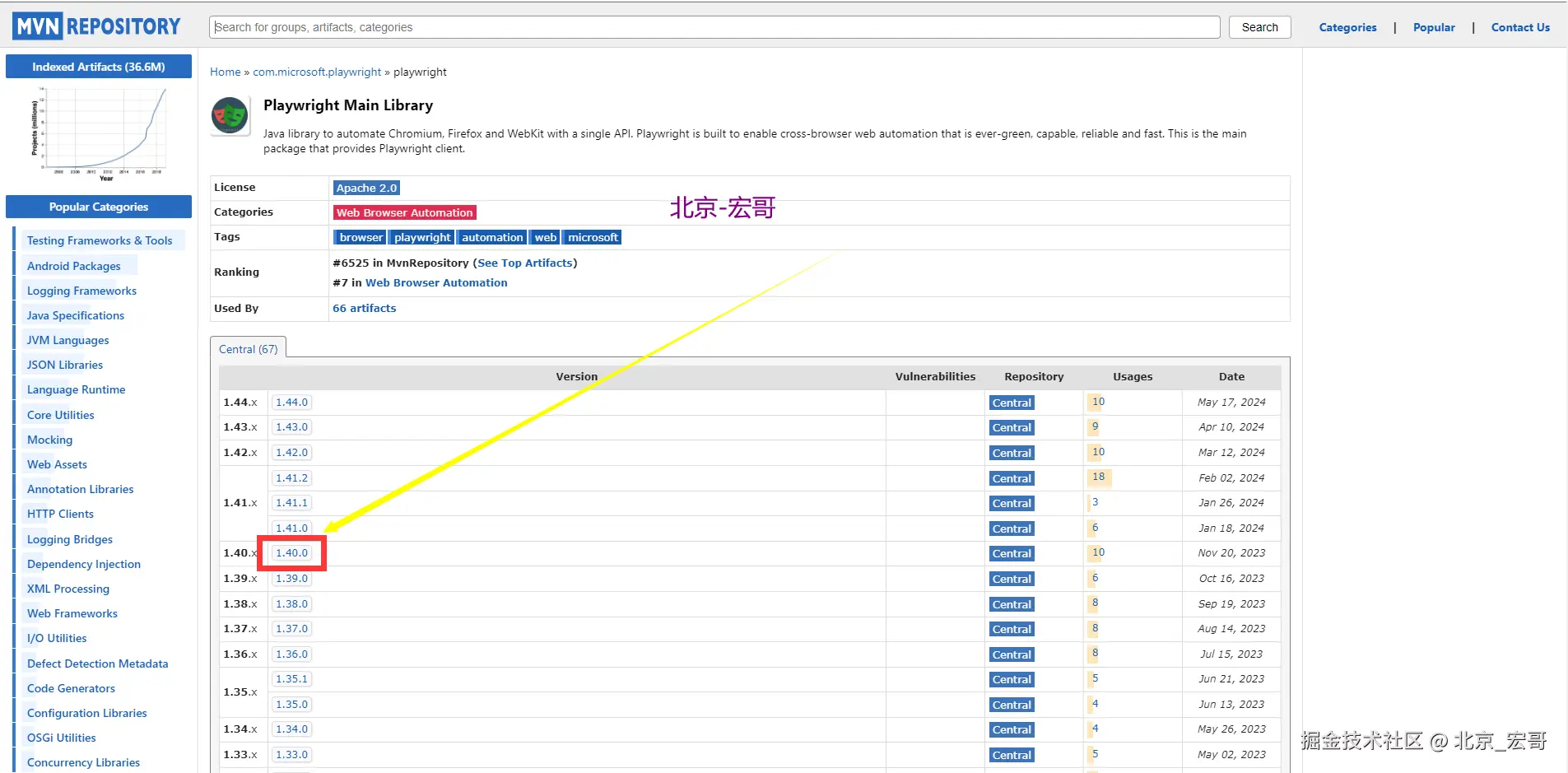The height and width of the screenshot is (773, 1568).
Task: Click Central repository badge for 1.40.0
Action: [x=1012, y=553]
